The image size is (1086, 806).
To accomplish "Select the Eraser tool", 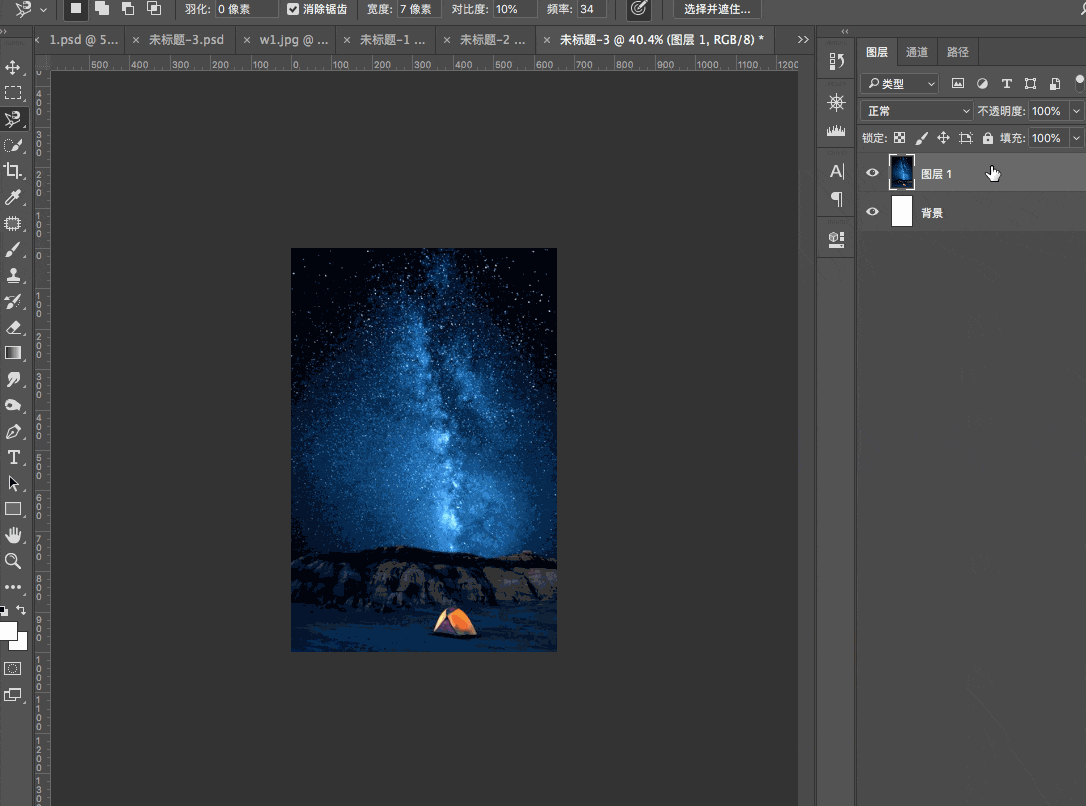I will tap(12, 328).
